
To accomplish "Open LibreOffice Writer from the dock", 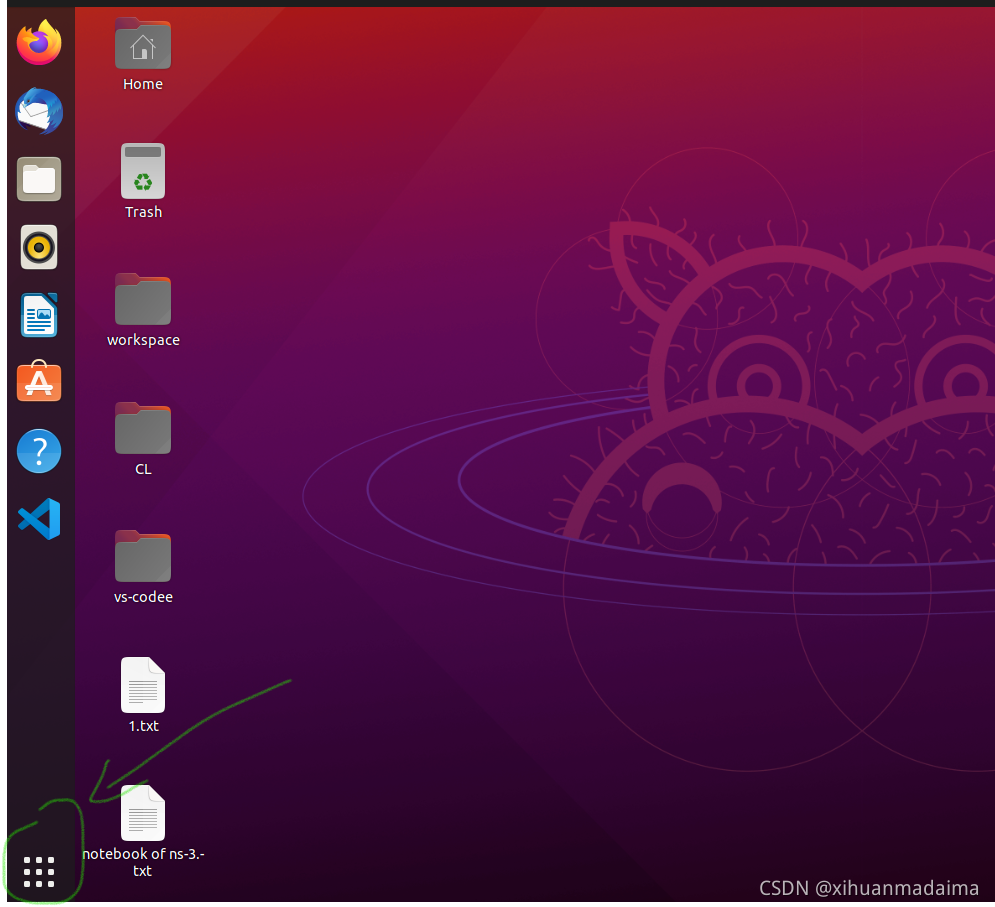I will pos(39,315).
